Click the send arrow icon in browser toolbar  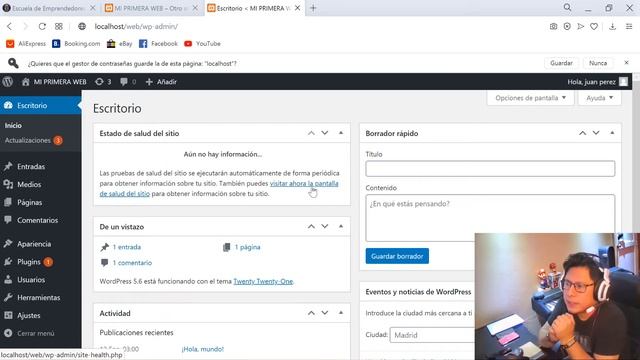[x=580, y=27]
